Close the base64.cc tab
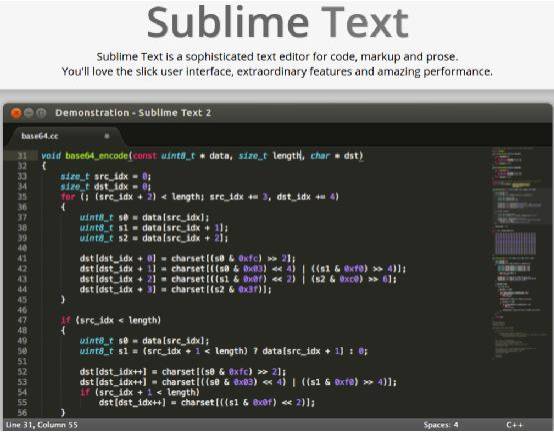This screenshot has width=554, height=432. click(107, 136)
